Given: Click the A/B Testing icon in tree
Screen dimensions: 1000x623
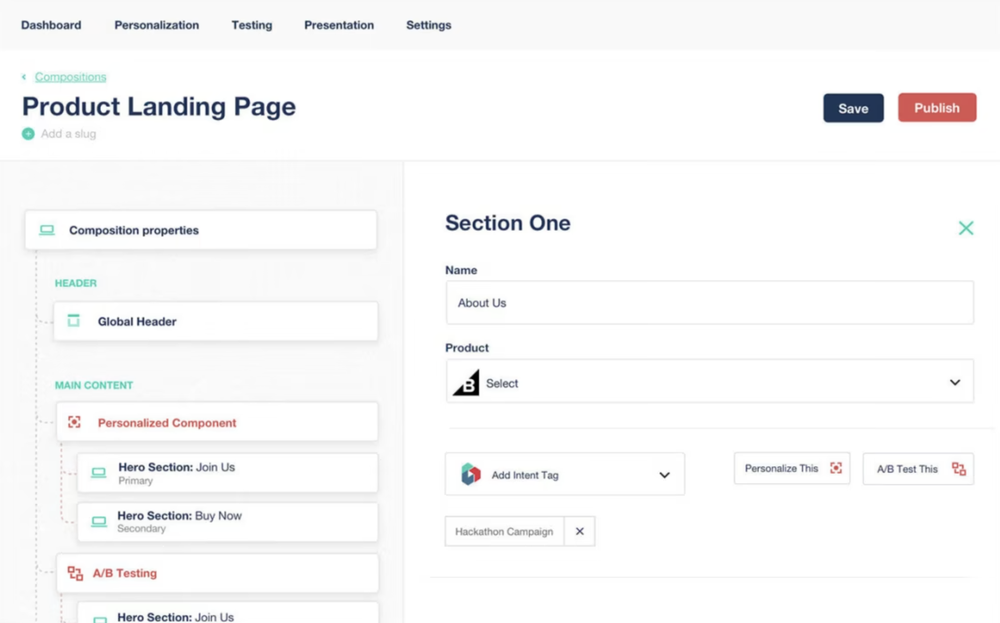Looking at the screenshot, I should [x=75, y=574].
